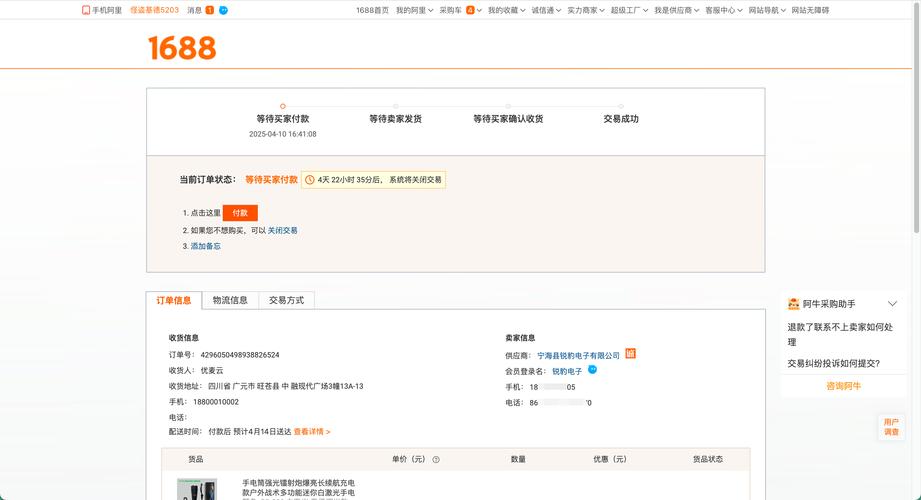Click the 关闭交易 link

point(283,230)
